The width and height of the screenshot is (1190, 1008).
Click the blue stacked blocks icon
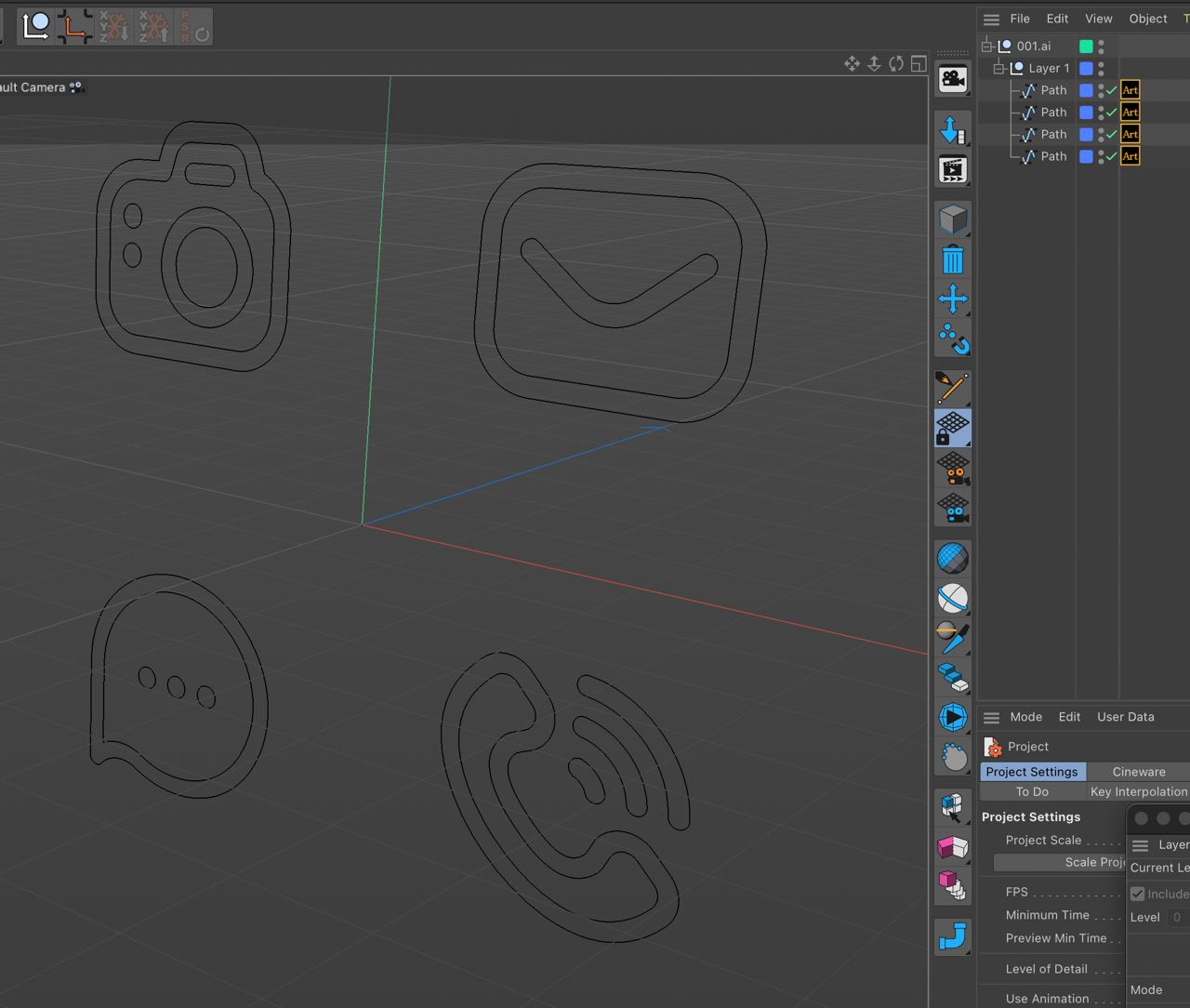[952, 677]
